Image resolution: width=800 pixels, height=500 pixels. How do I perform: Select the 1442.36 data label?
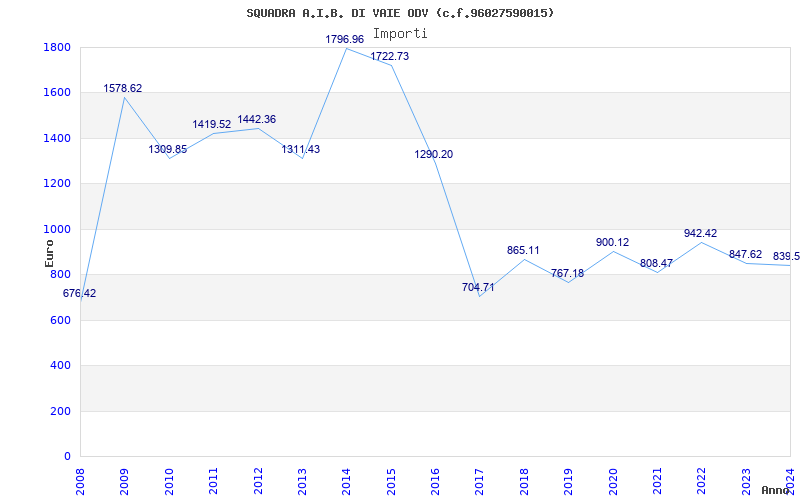[x=257, y=119]
